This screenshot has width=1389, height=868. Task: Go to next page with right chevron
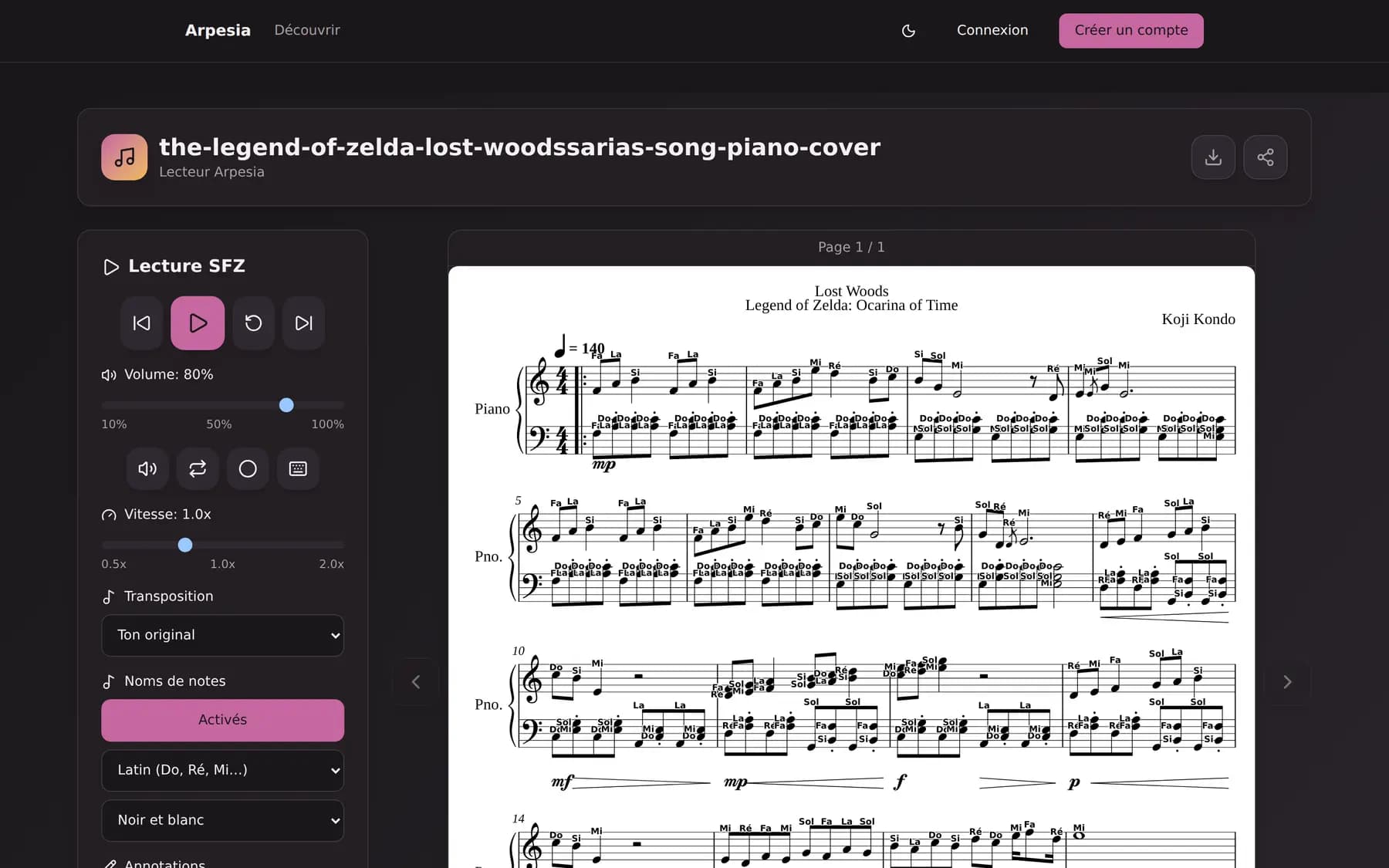click(1287, 682)
